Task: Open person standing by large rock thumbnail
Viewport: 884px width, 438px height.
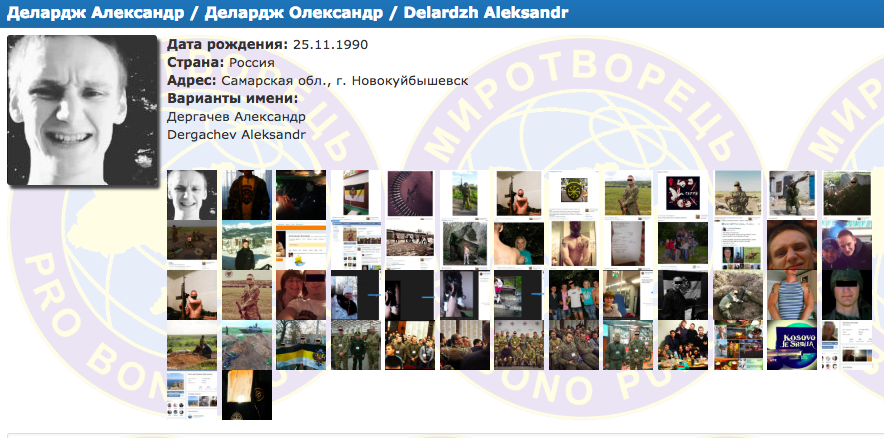Action: (x=465, y=244)
